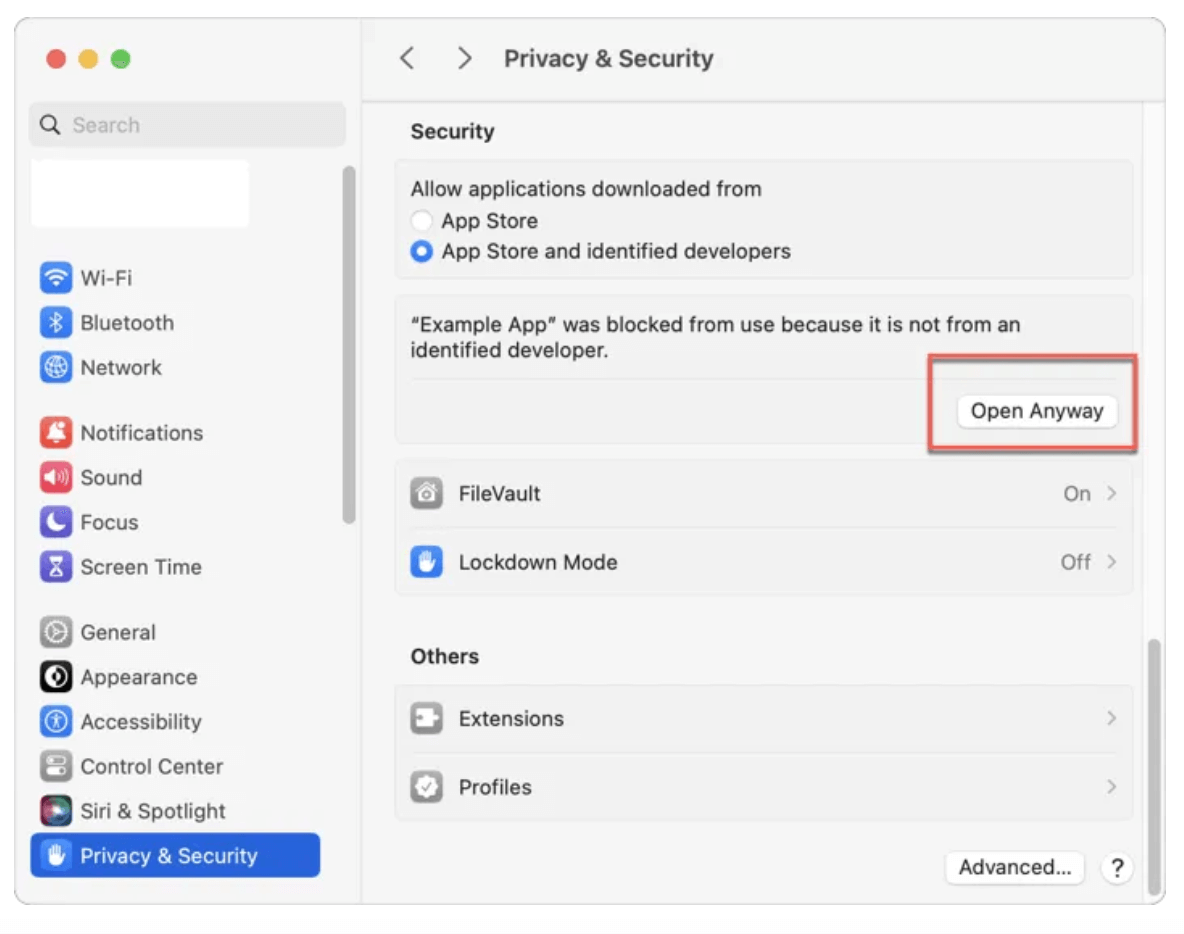Screen dimensions: 1184x934
Task: Open Bluetooth settings via its icon
Action: click(56, 323)
